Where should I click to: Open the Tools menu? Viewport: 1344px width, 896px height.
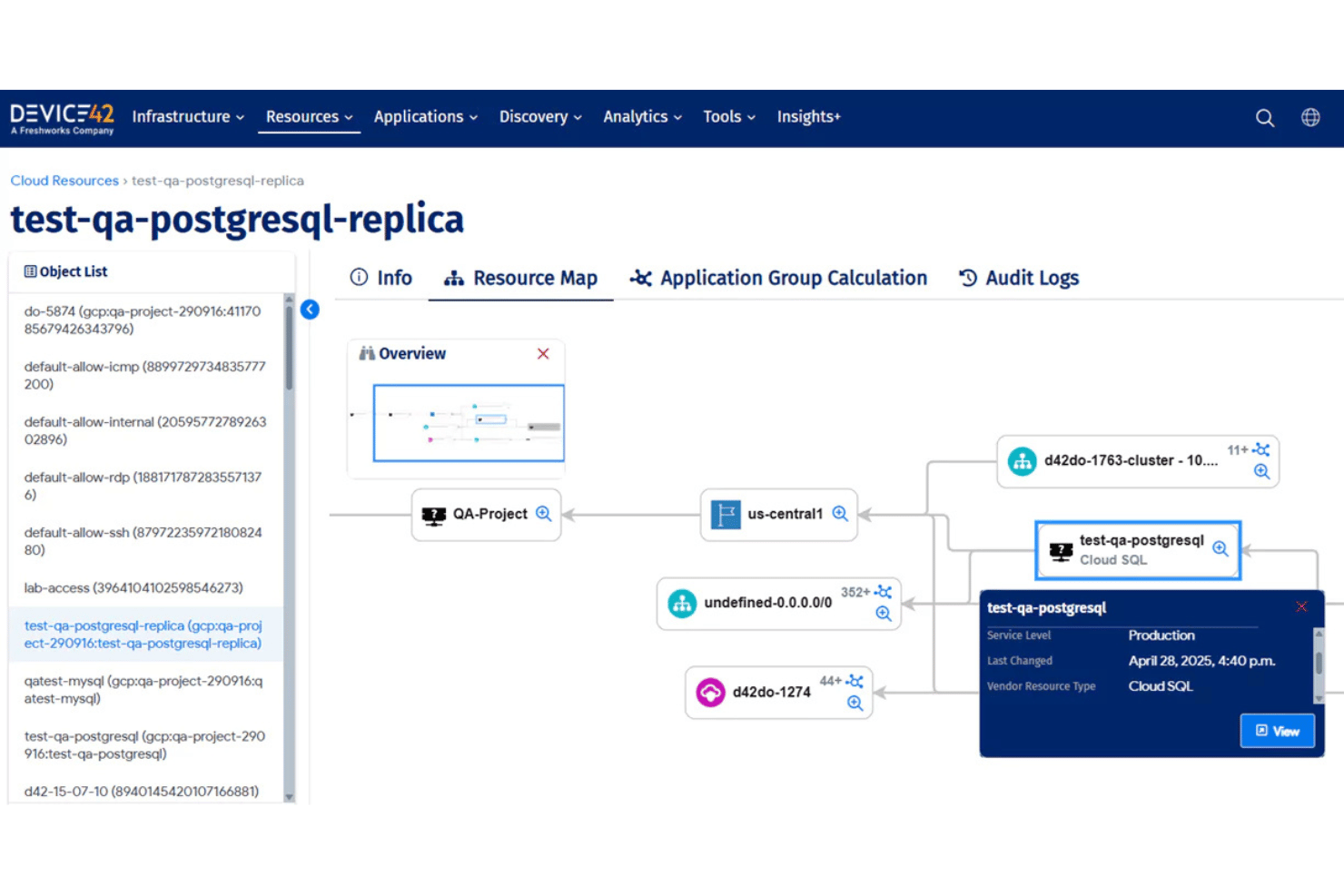click(x=729, y=117)
